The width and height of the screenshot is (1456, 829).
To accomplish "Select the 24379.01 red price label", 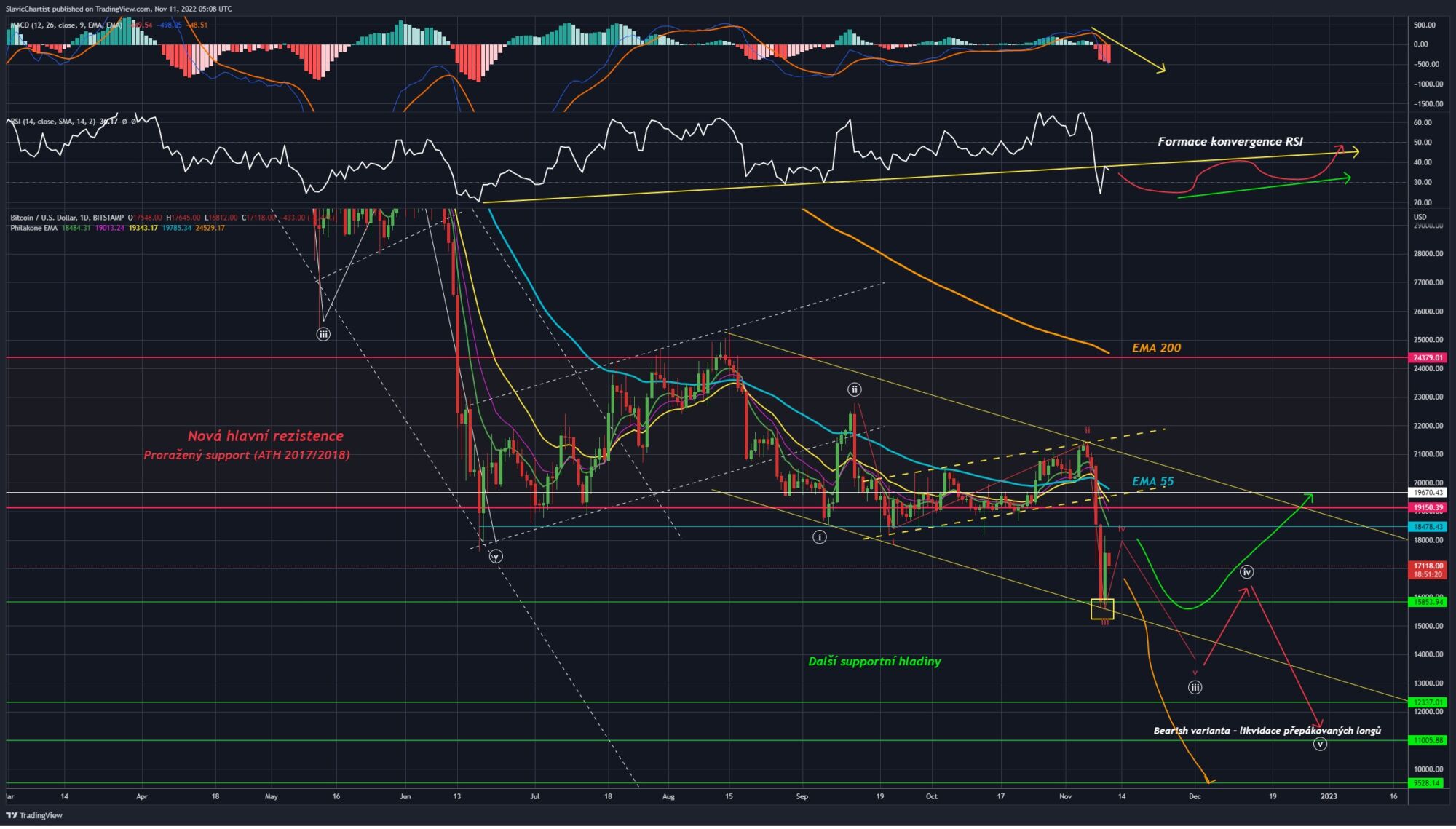I will tap(1428, 357).
